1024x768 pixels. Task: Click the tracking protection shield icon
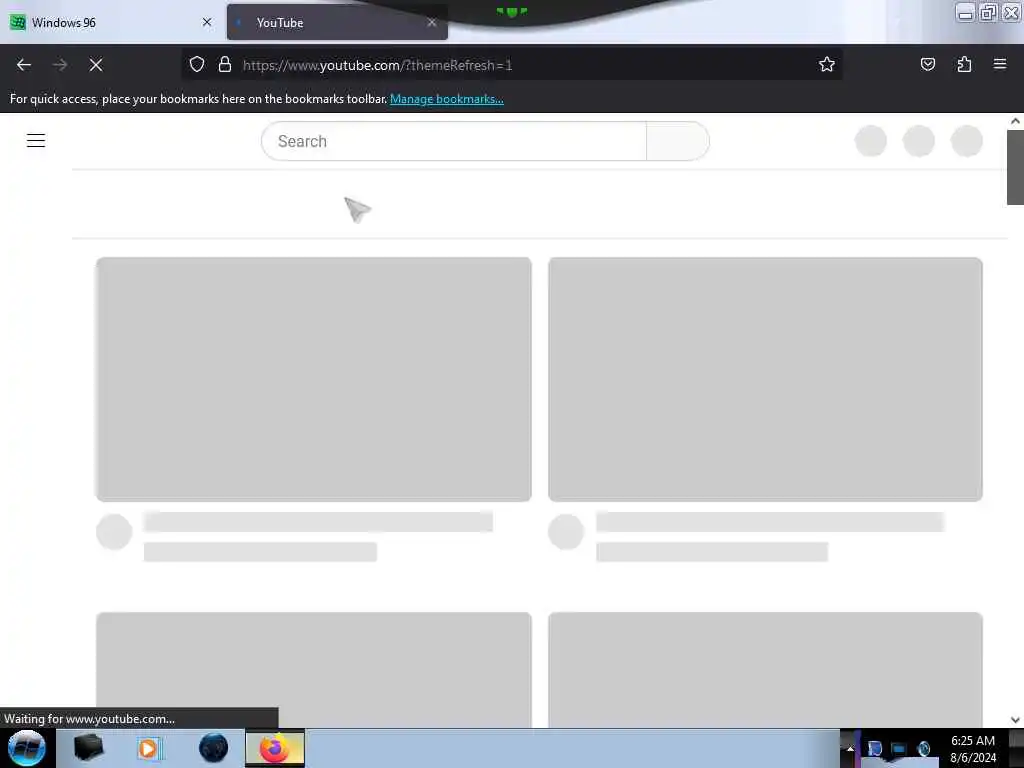point(197,64)
